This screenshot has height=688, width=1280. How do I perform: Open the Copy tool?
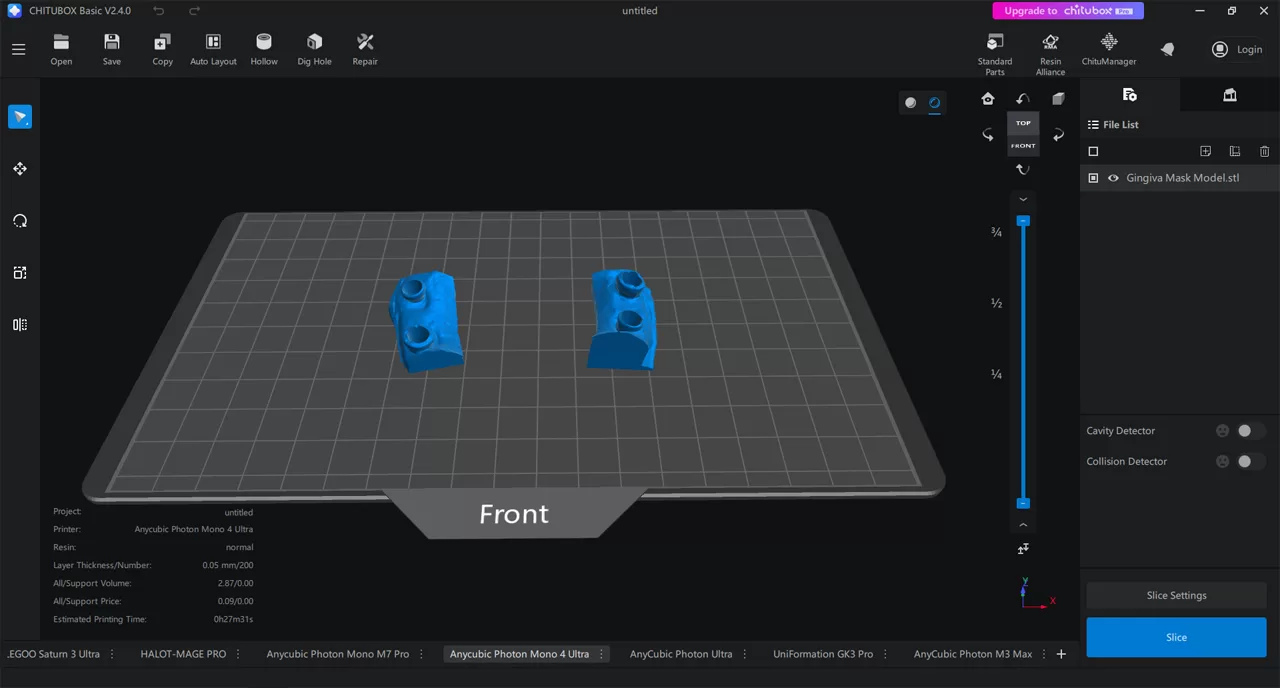tap(162, 47)
